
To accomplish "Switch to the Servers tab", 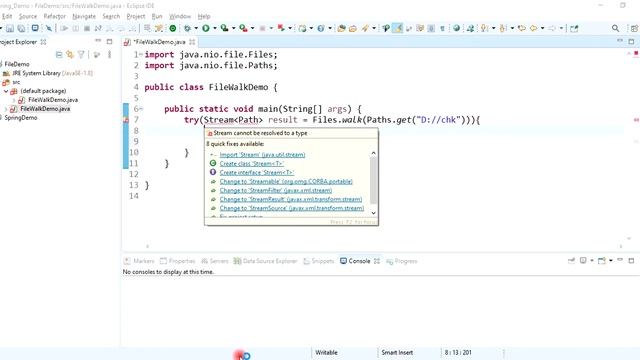I will [x=215, y=261].
